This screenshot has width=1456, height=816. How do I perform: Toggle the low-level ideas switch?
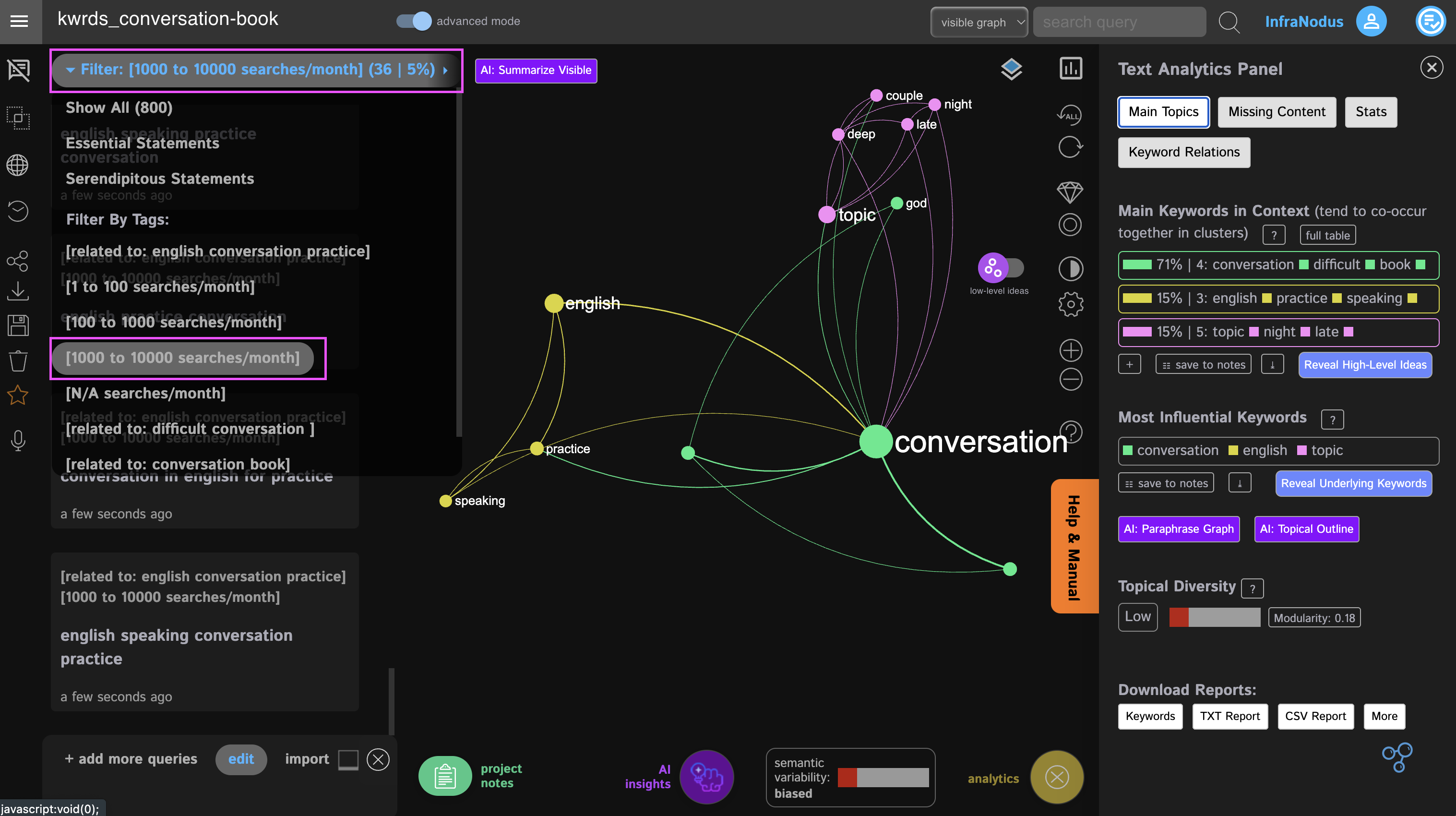pos(1001,267)
